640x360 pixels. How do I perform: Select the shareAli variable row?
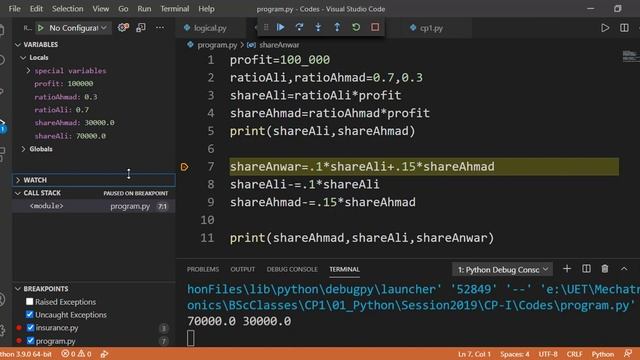pyautogui.click(x=94, y=136)
